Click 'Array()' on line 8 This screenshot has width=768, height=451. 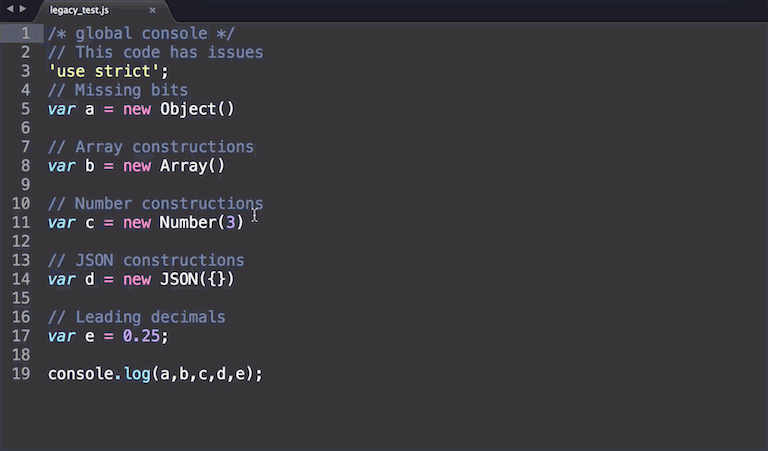(192, 166)
